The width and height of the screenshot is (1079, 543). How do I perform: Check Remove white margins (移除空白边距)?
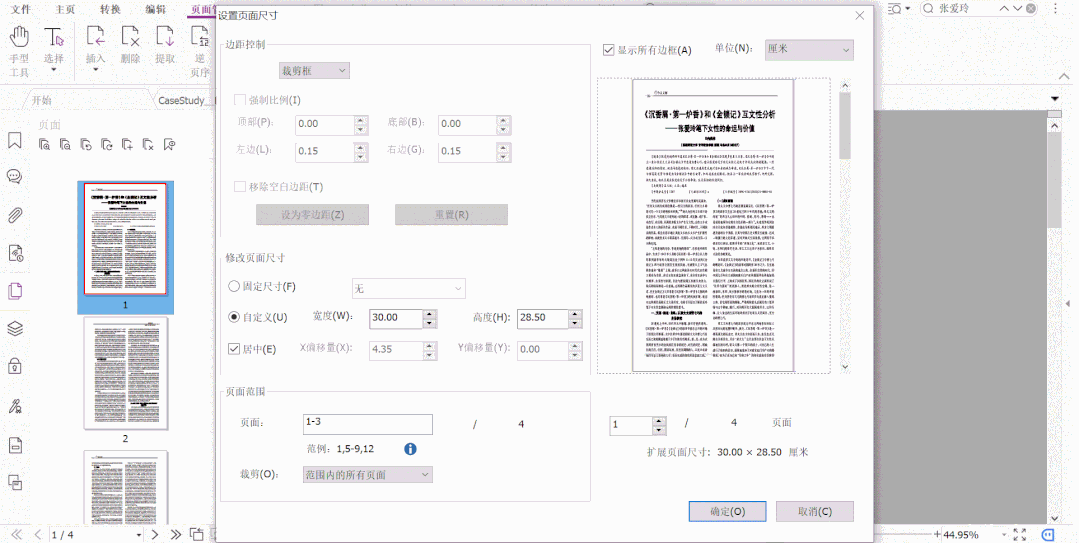pyautogui.click(x=240, y=187)
